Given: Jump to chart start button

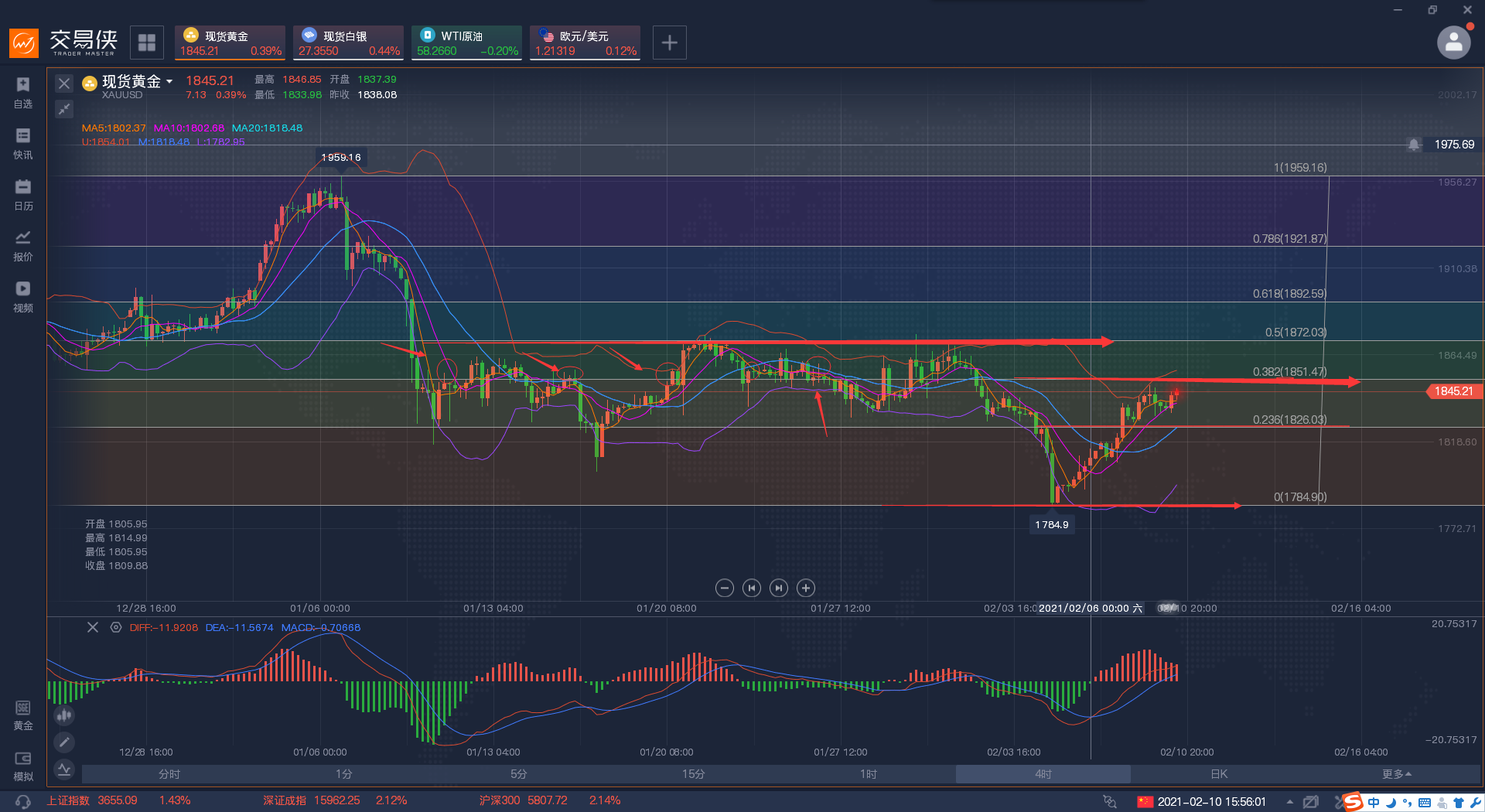Looking at the screenshot, I should coord(752,589).
